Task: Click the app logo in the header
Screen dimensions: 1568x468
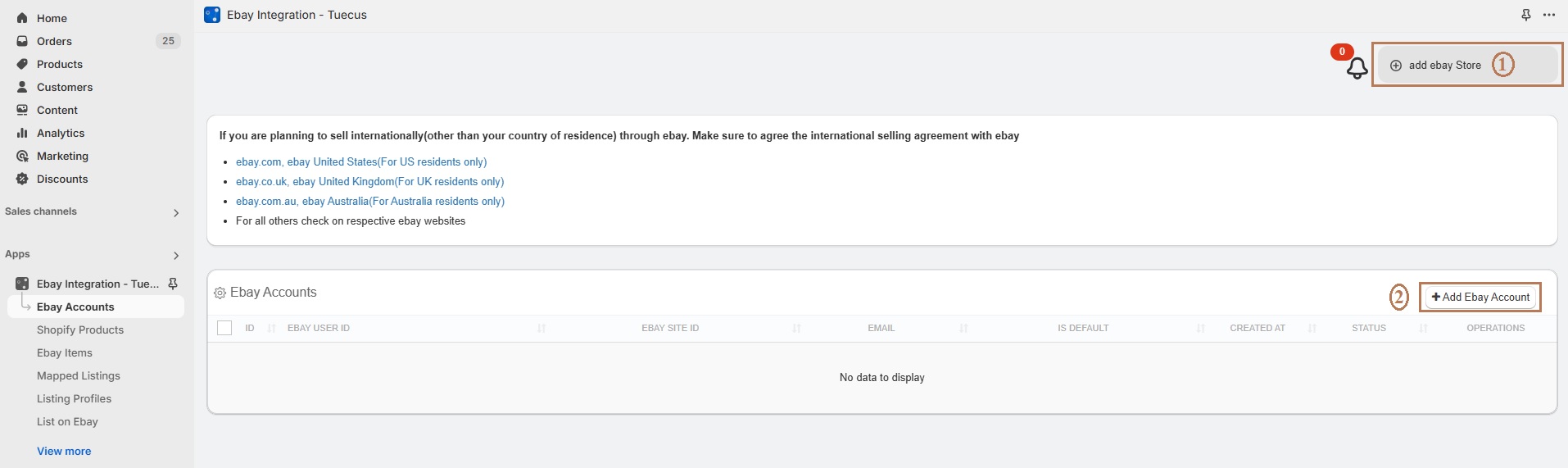Action: click(212, 15)
